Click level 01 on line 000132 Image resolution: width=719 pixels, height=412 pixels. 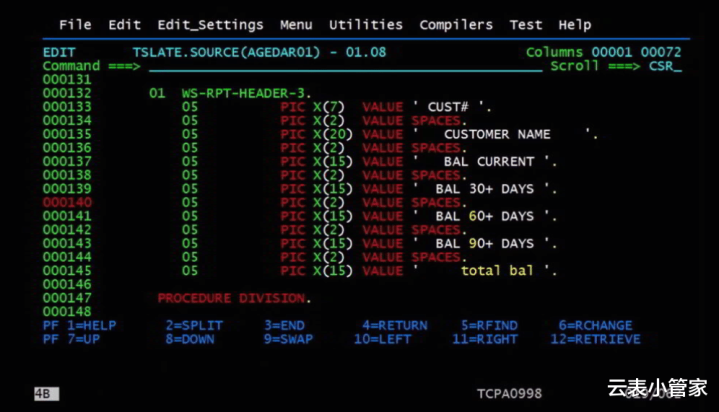click(157, 93)
